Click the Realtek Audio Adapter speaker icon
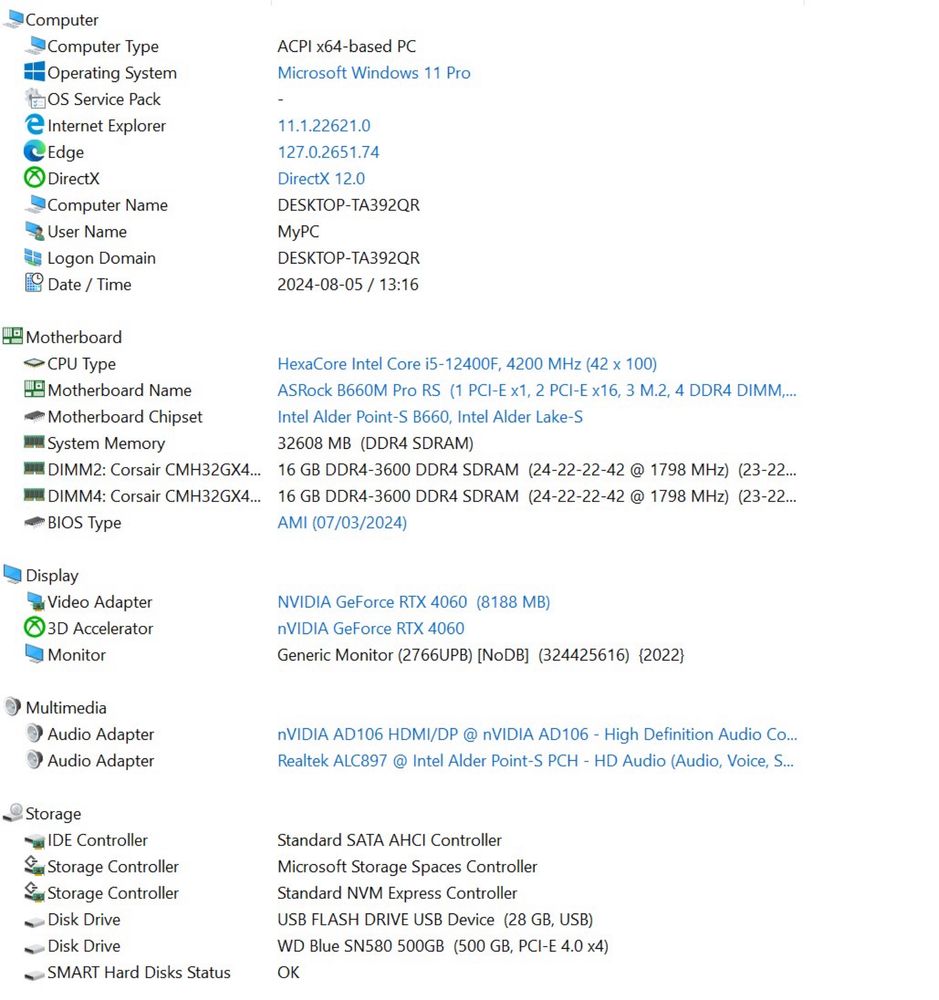939x1000 pixels. click(x=34, y=760)
